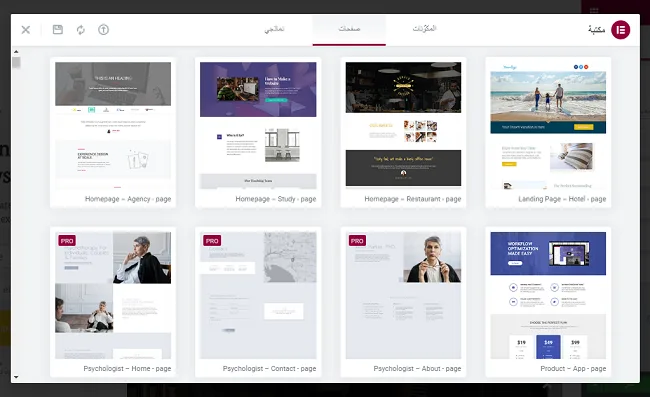This screenshot has width=650, height=397.
Task: Click the sync library icon
Action: pyautogui.click(x=80, y=30)
